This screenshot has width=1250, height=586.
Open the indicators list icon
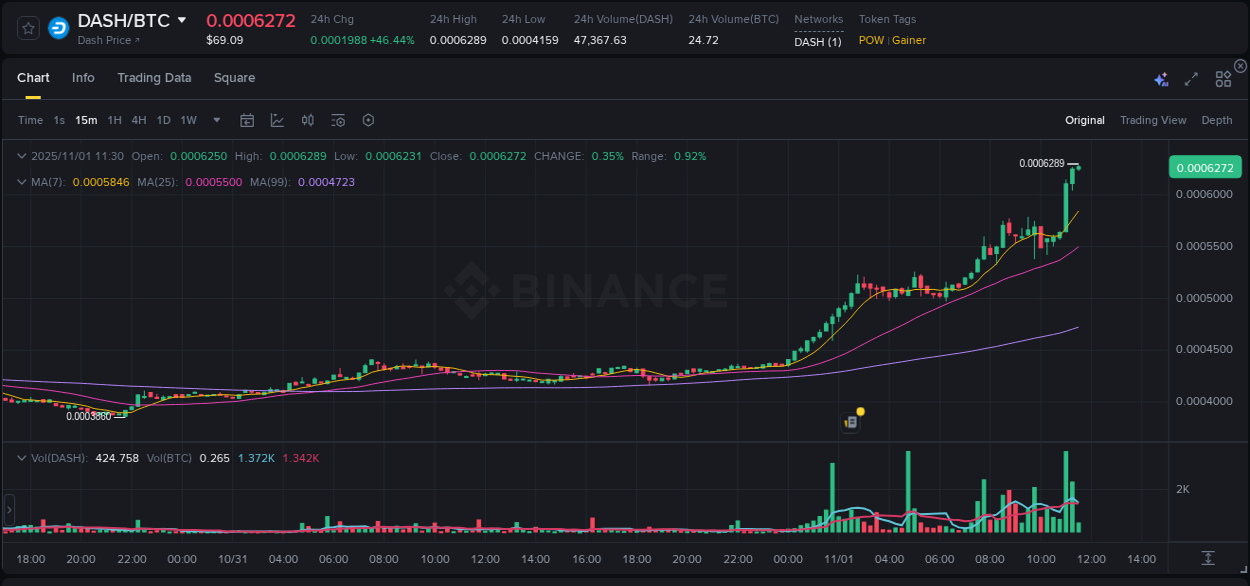(338, 120)
